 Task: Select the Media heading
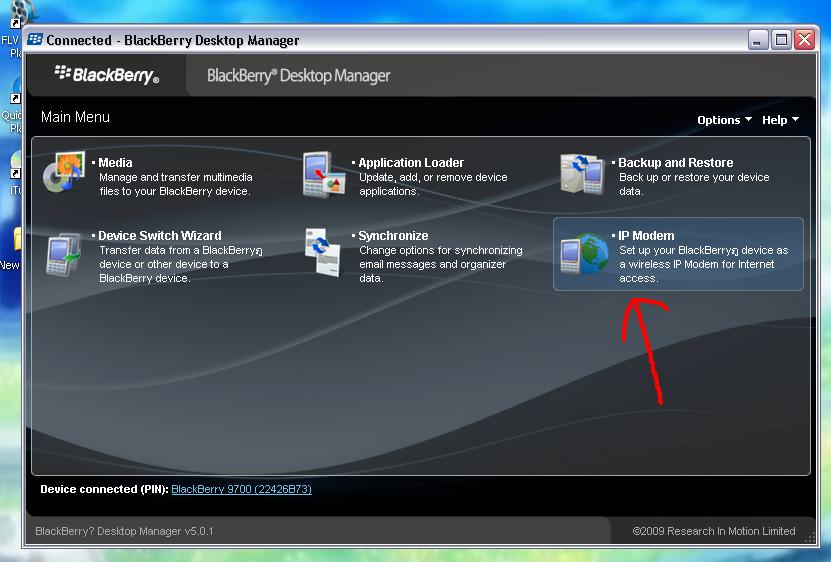pos(115,163)
